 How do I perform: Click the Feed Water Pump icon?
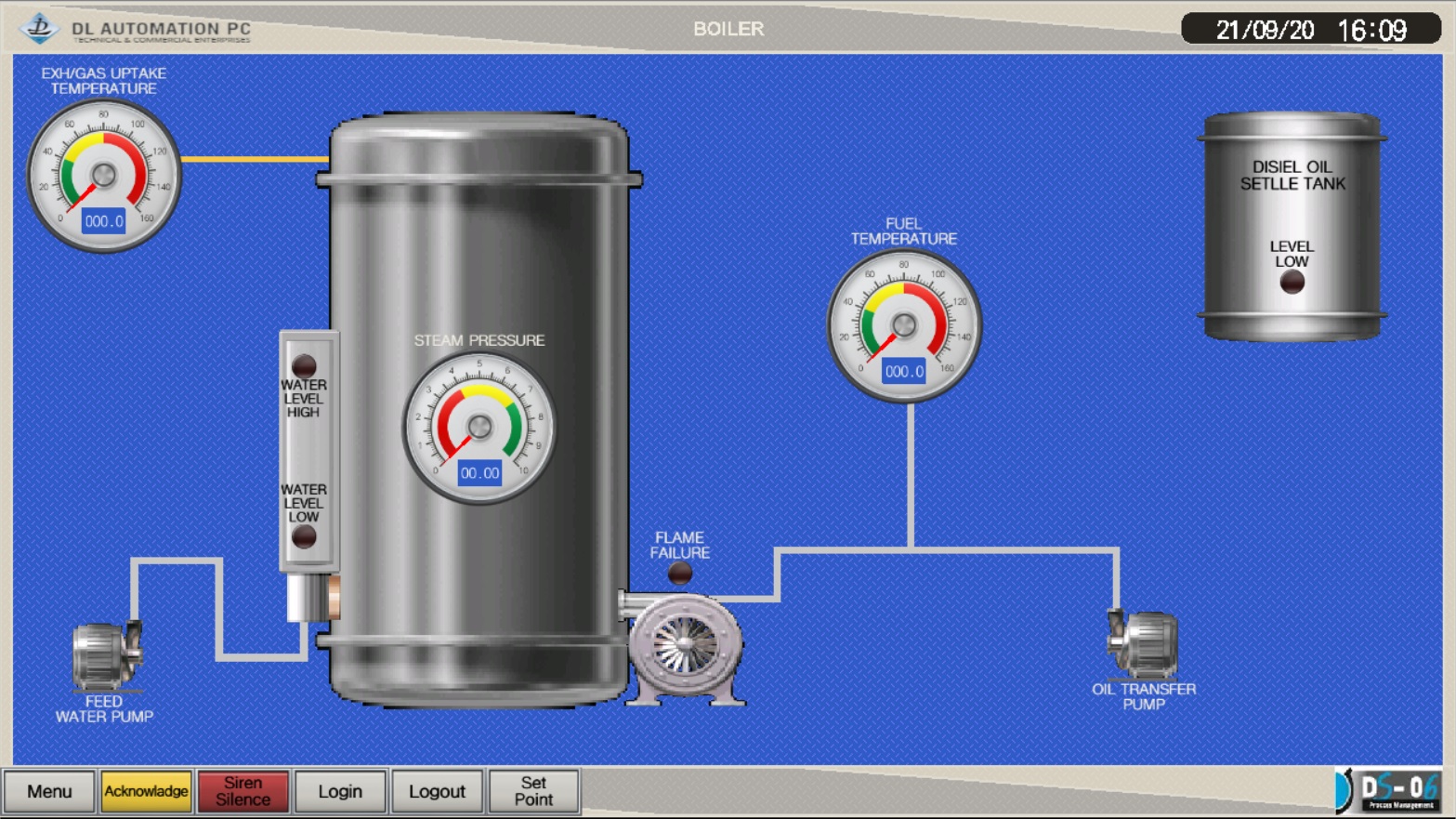(x=106, y=654)
